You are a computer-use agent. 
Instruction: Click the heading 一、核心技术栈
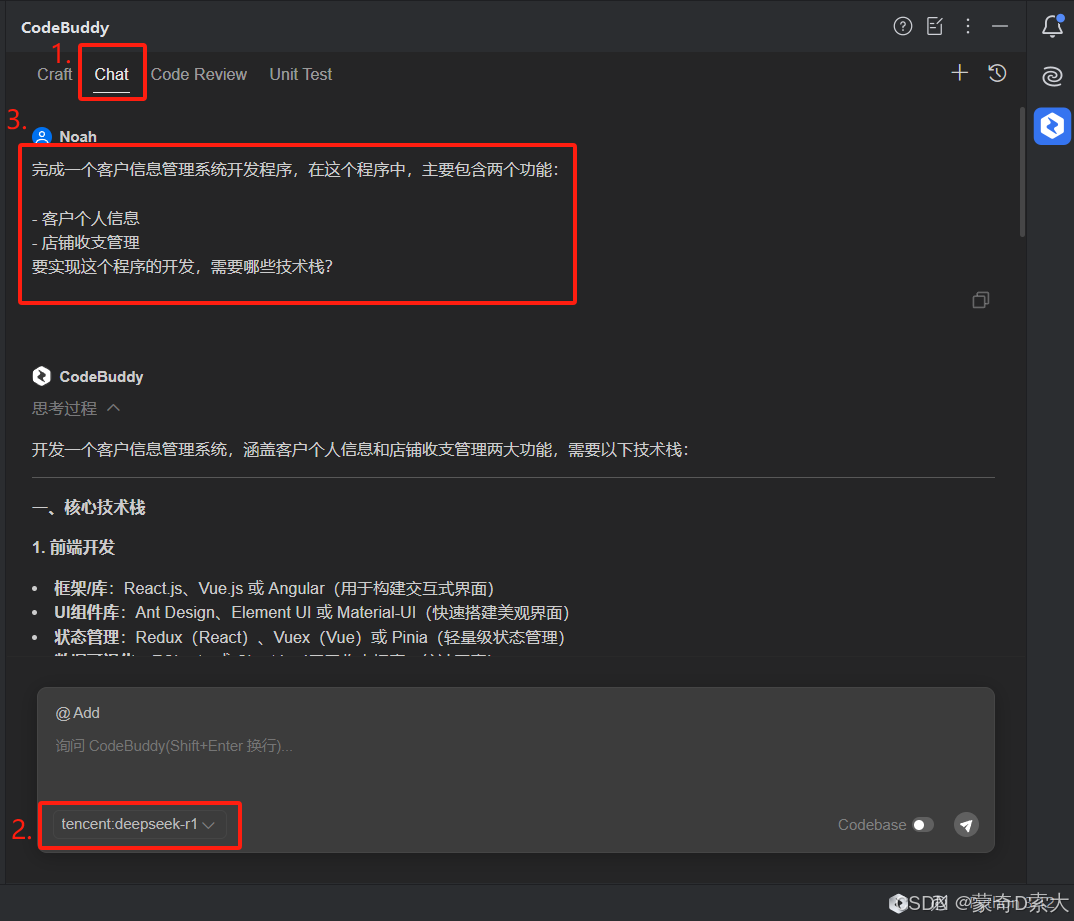(x=88, y=507)
